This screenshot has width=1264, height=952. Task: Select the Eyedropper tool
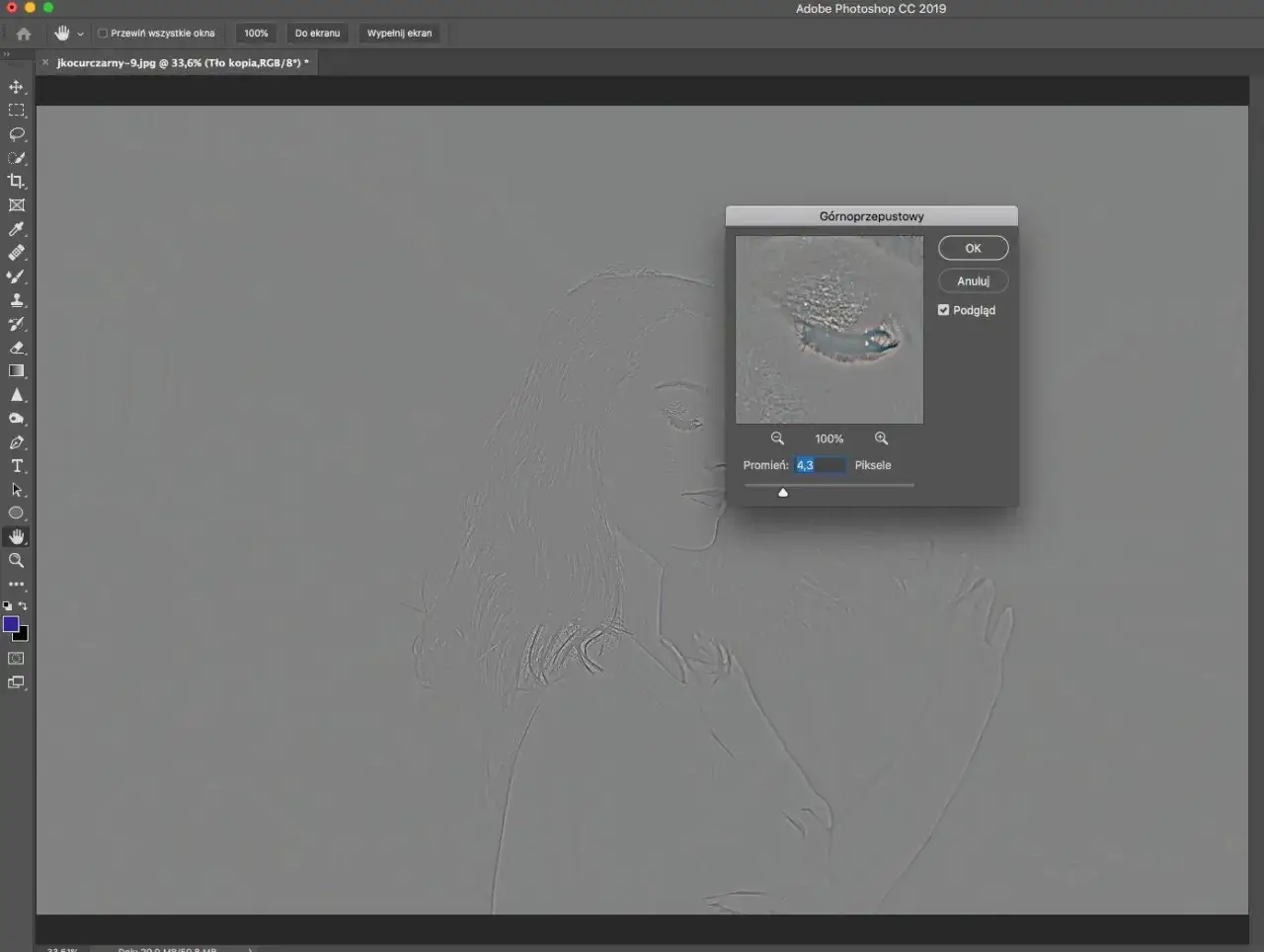[17, 229]
